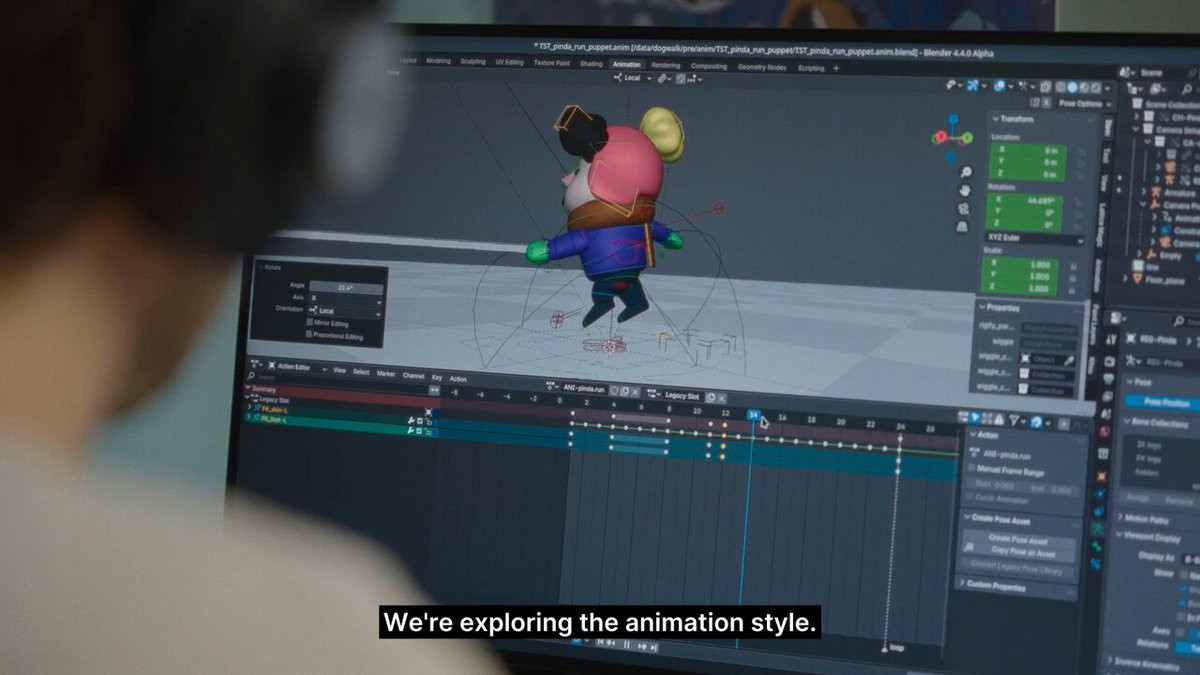This screenshot has width=1200, height=675.
Task: Open the Select menu in Action Editor
Action: [361, 372]
